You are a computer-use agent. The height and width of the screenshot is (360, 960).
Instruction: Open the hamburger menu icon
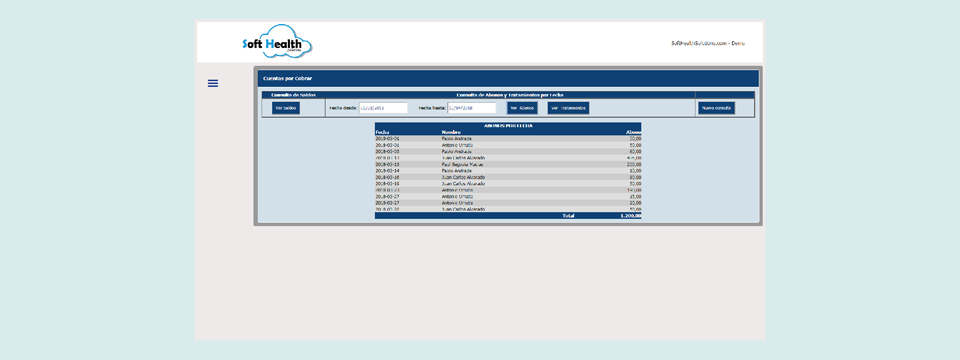pyautogui.click(x=212, y=83)
